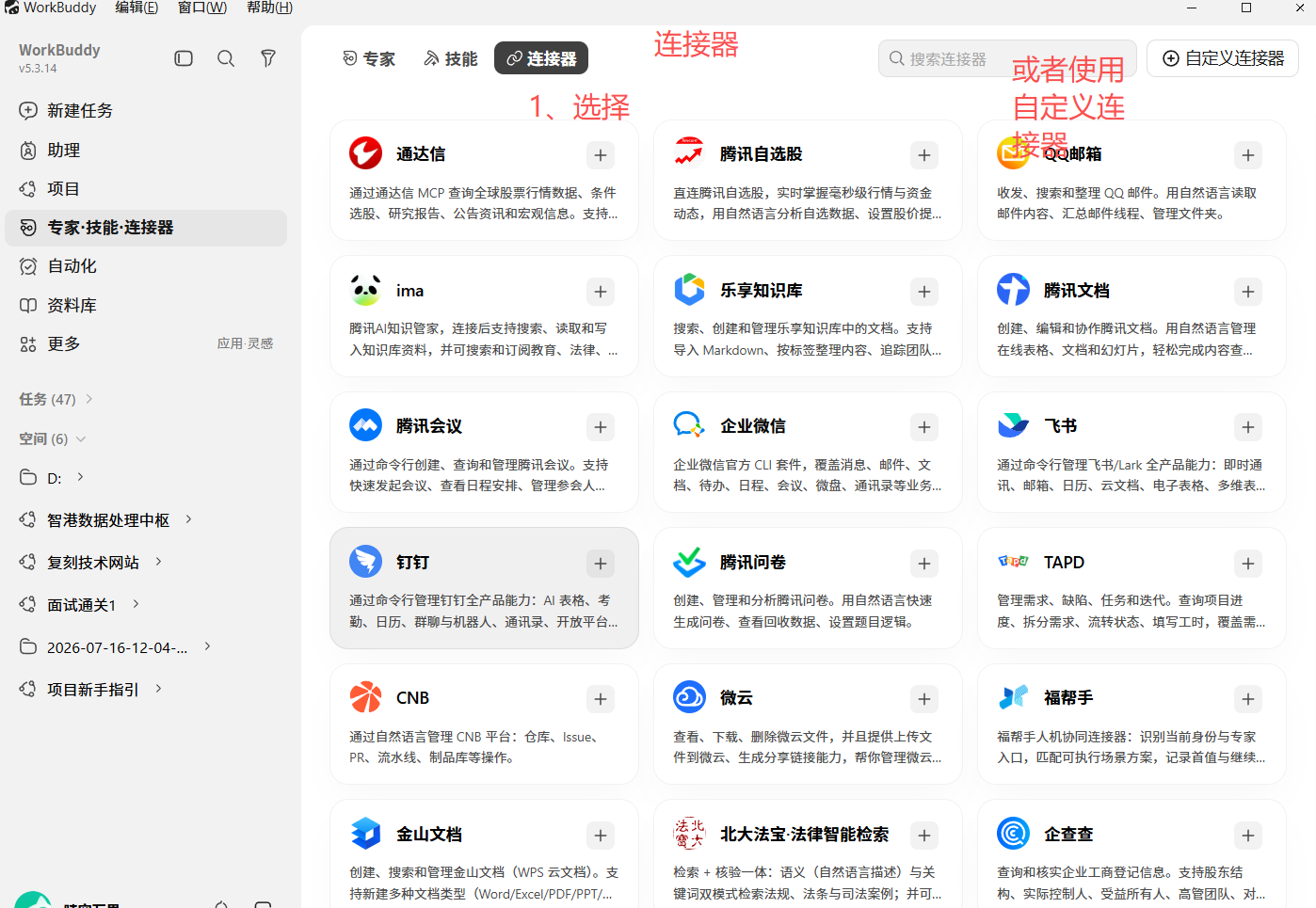Open the 窗口(W) menu
Screen dimensions: 1316x908
click(x=202, y=8)
